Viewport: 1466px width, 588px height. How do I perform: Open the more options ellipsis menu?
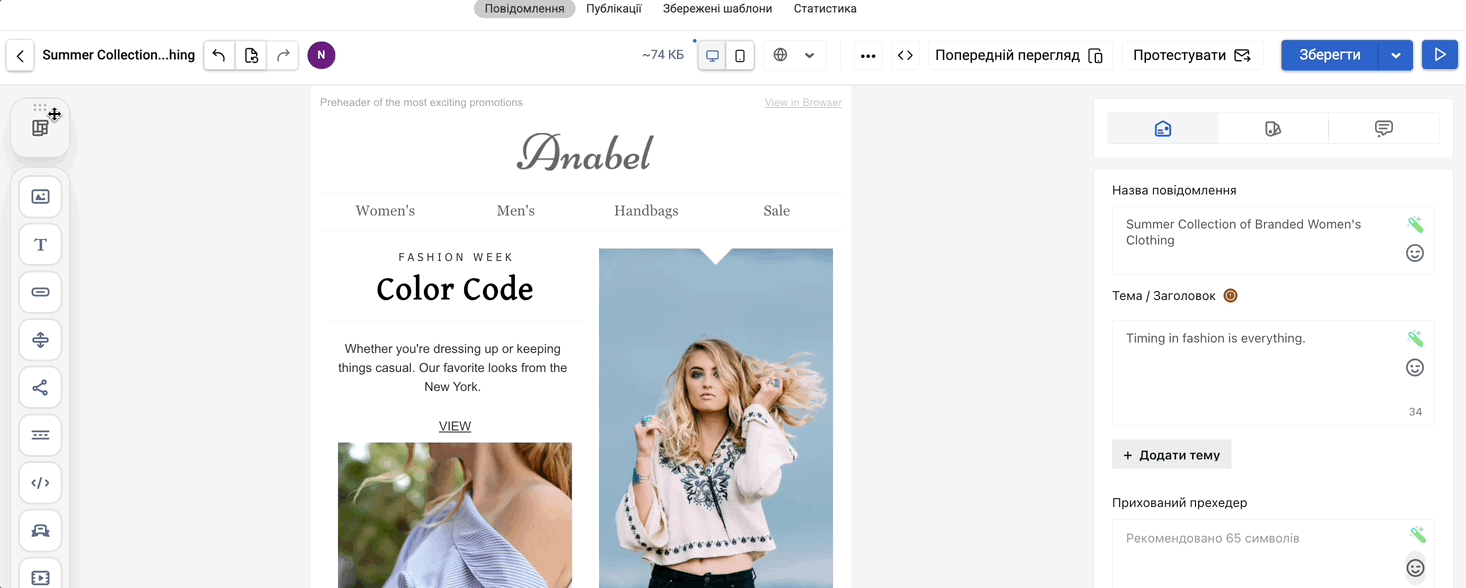pyautogui.click(x=867, y=55)
